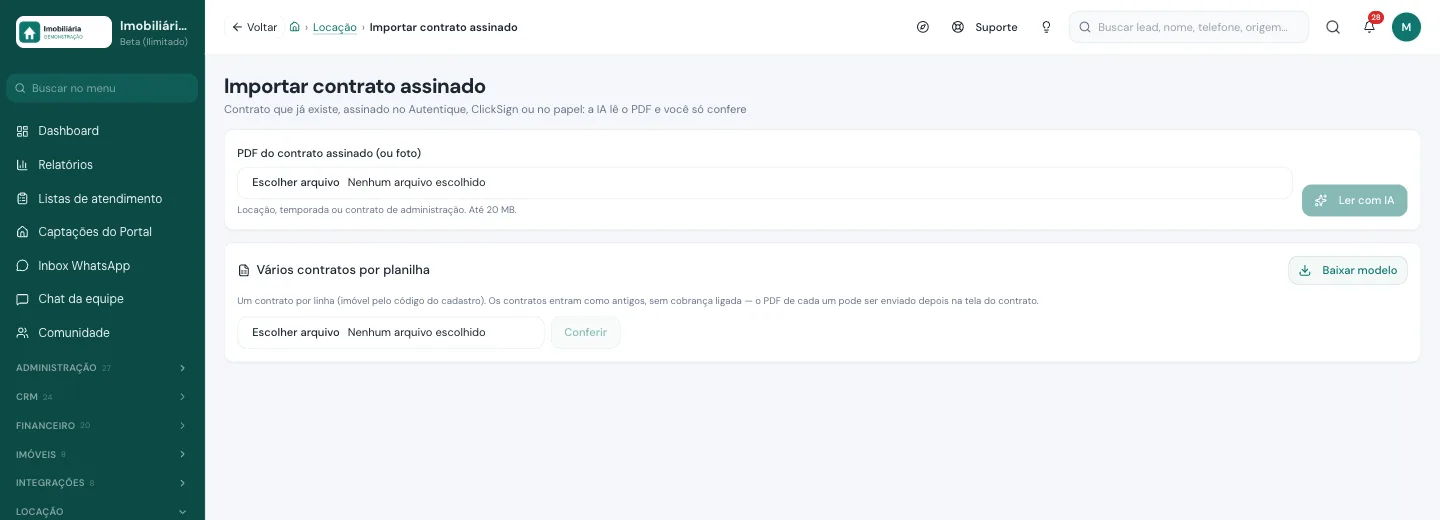Expand the IMÓVEIS section
Screen dimensions: 1440x520
102,454
